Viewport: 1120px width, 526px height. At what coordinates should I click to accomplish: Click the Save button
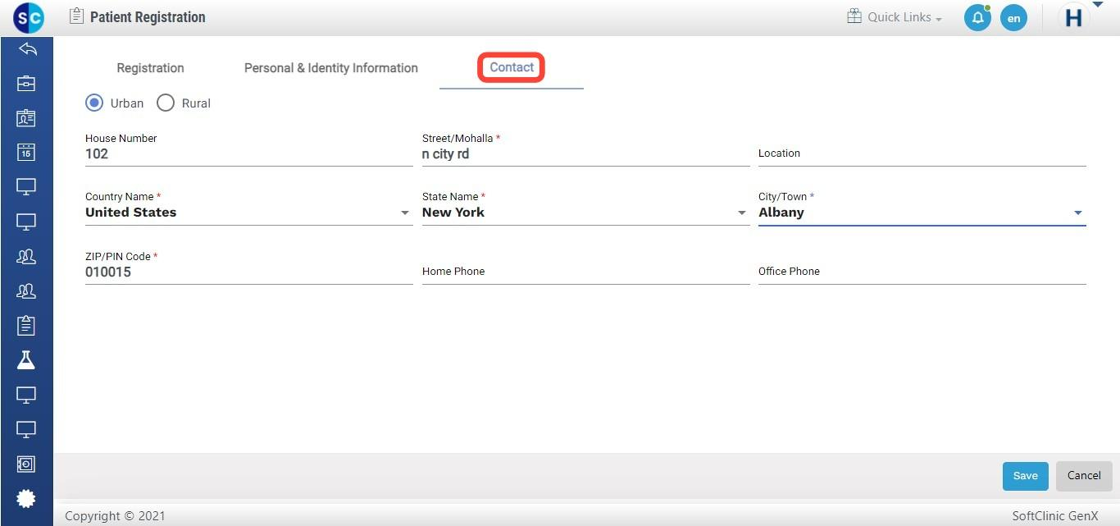(1025, 476)
